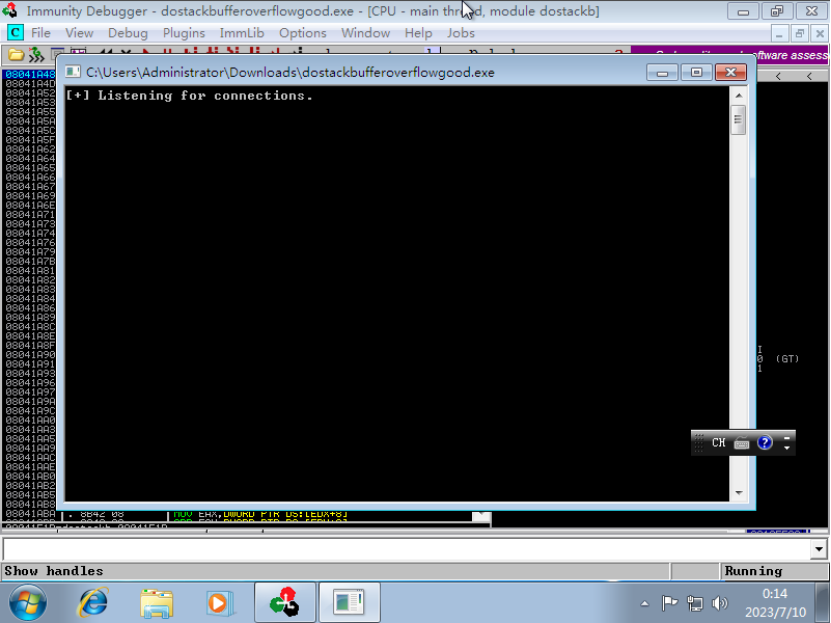The image size is (831, 623).
Task: Select disassembly address 08041A90
Action: tap(30, 354)
